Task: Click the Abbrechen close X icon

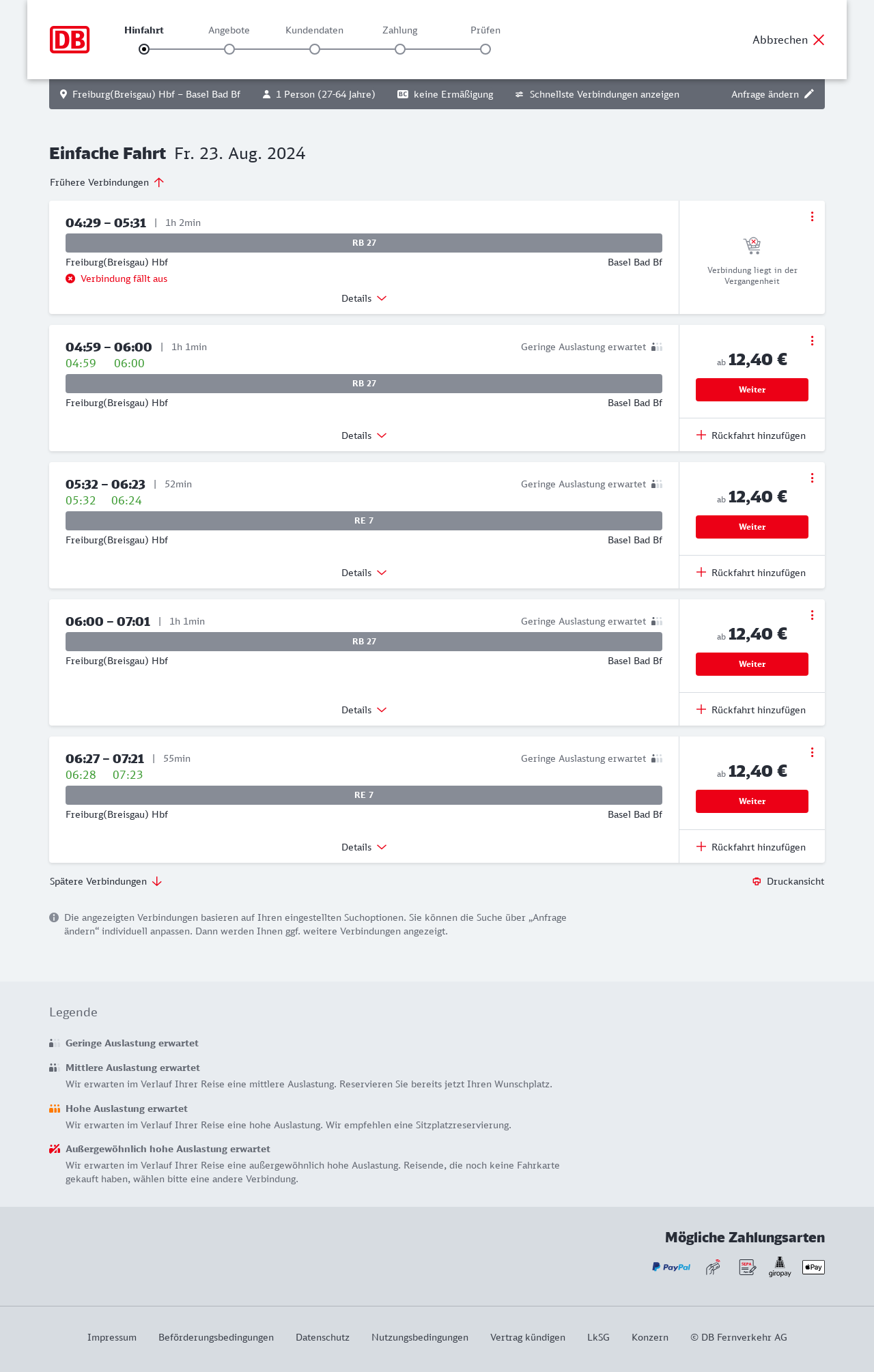Action: (819, 40)
